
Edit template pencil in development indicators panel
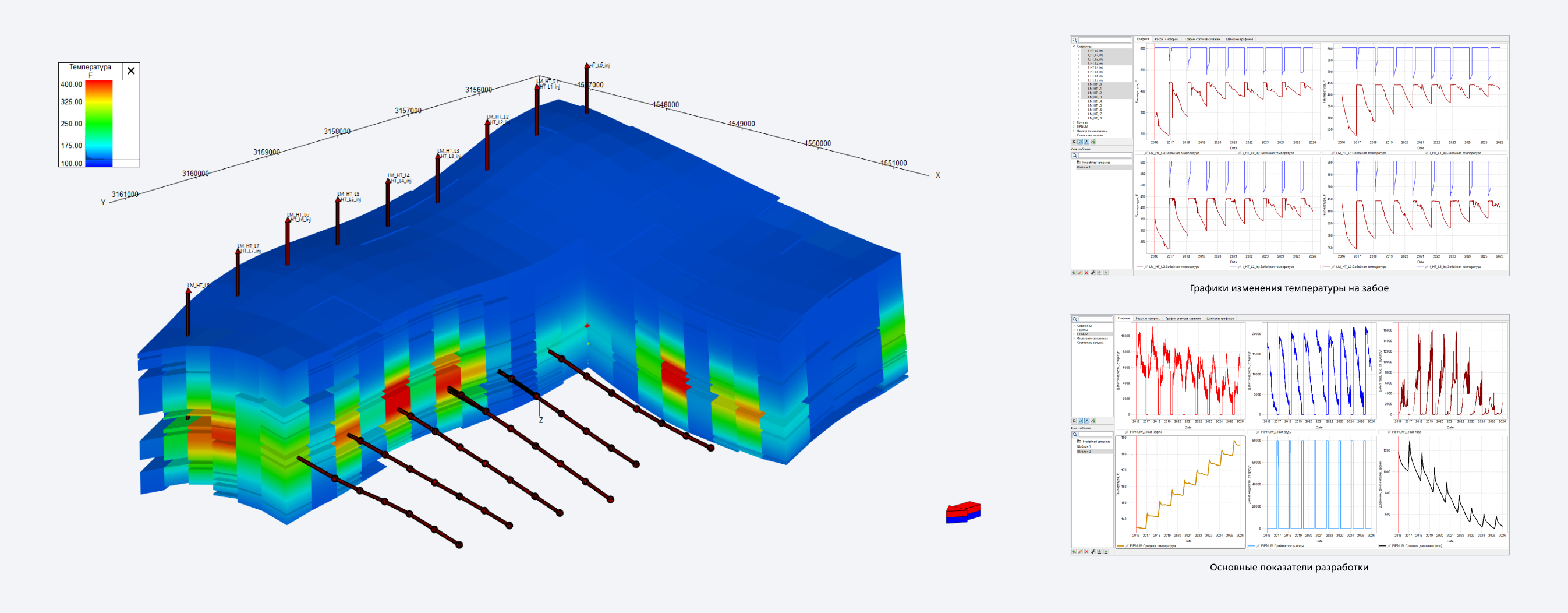point(1081,552)
